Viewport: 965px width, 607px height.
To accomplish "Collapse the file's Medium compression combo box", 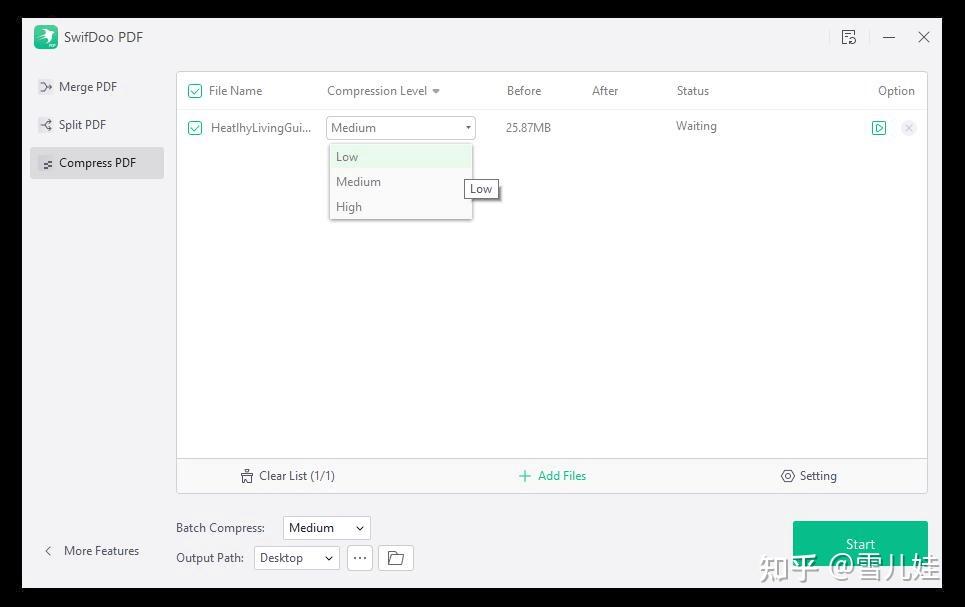I will pos(401,128).
